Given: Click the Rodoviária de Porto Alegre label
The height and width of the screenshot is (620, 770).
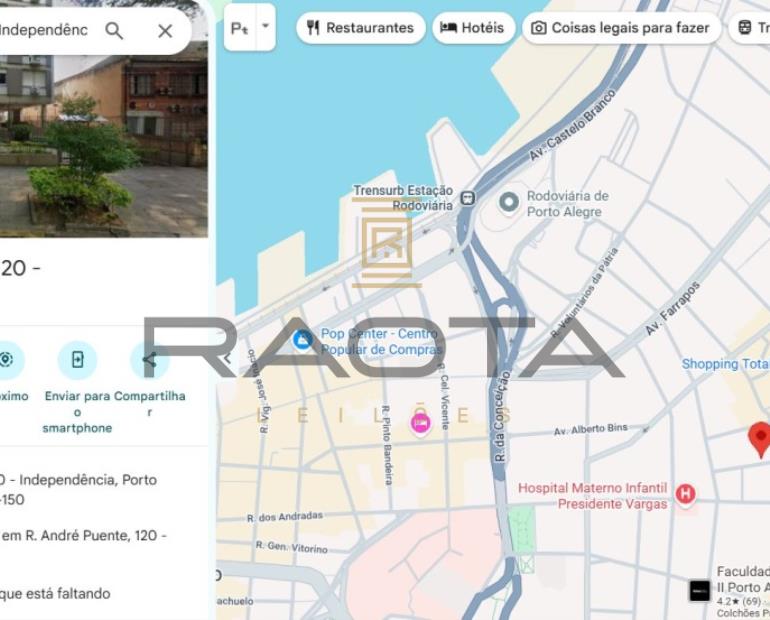Looking at the screenshot, I should (568, 204).
